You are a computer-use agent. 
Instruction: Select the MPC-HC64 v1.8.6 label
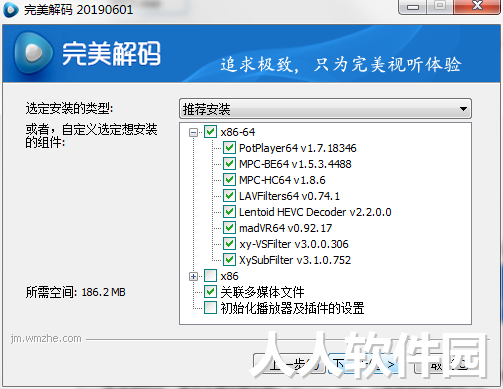click(x=282, y=180)
